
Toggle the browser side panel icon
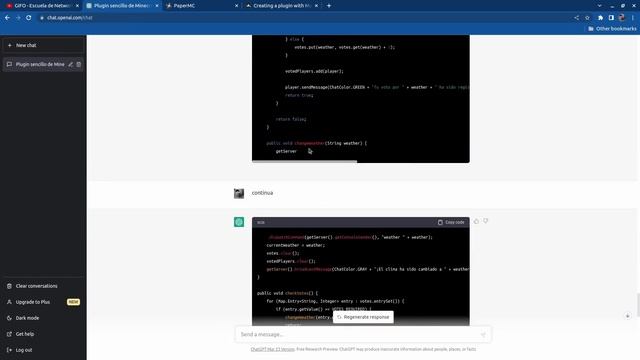tap(611, 18)
